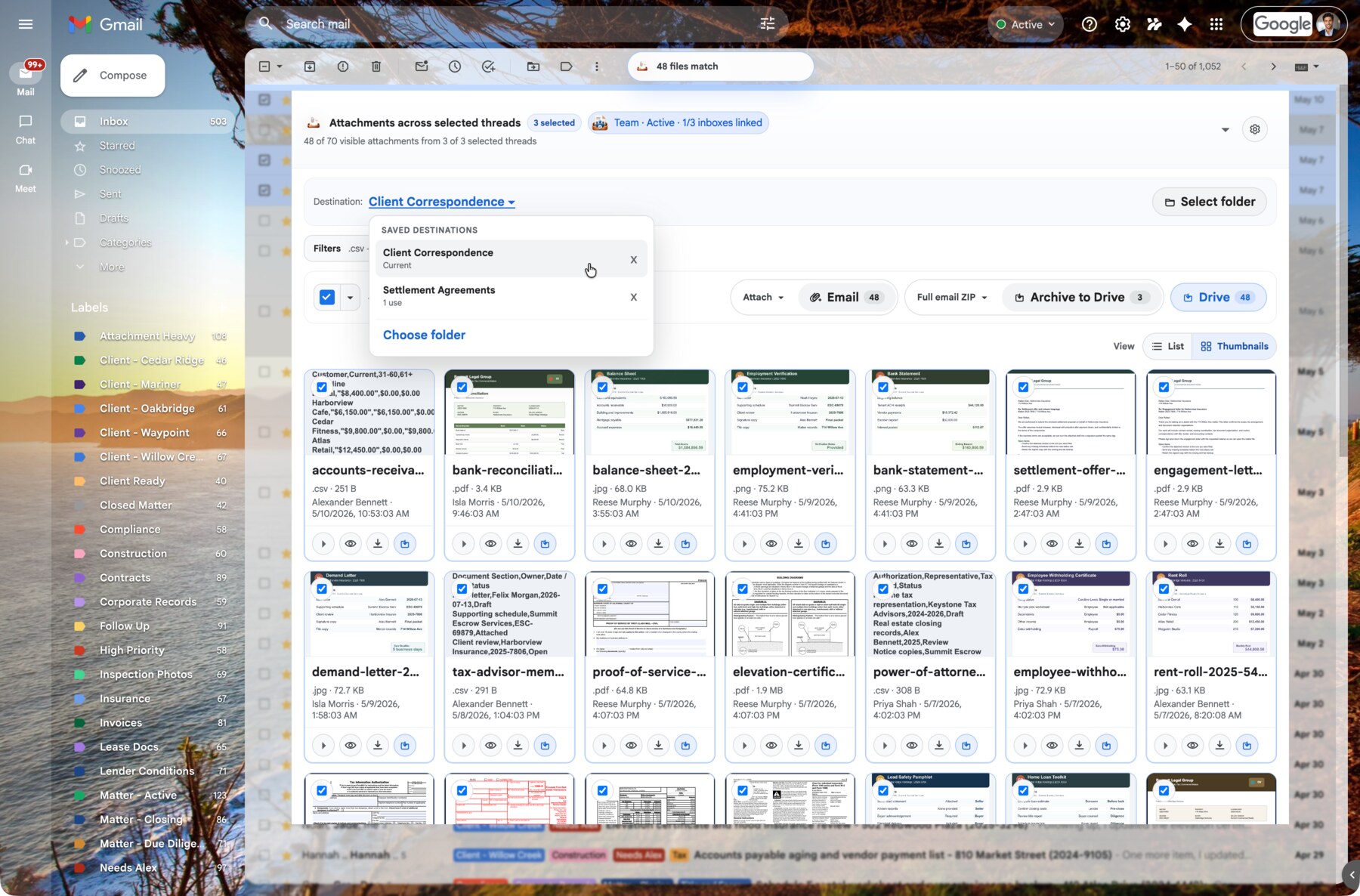This screenshot has width=1360, height=896.
Task: Uncheck balance-sheet thumbnail checkbox
Action: (602, 387)
